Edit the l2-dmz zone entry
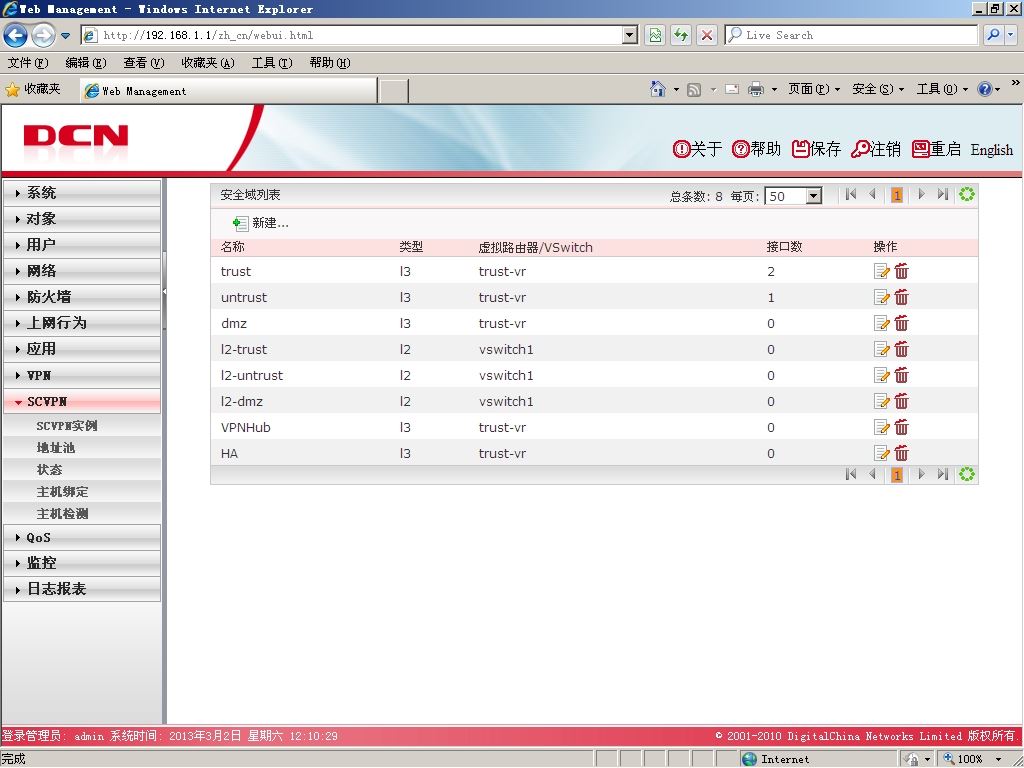 pyautogui.click(x=882, y=401)
